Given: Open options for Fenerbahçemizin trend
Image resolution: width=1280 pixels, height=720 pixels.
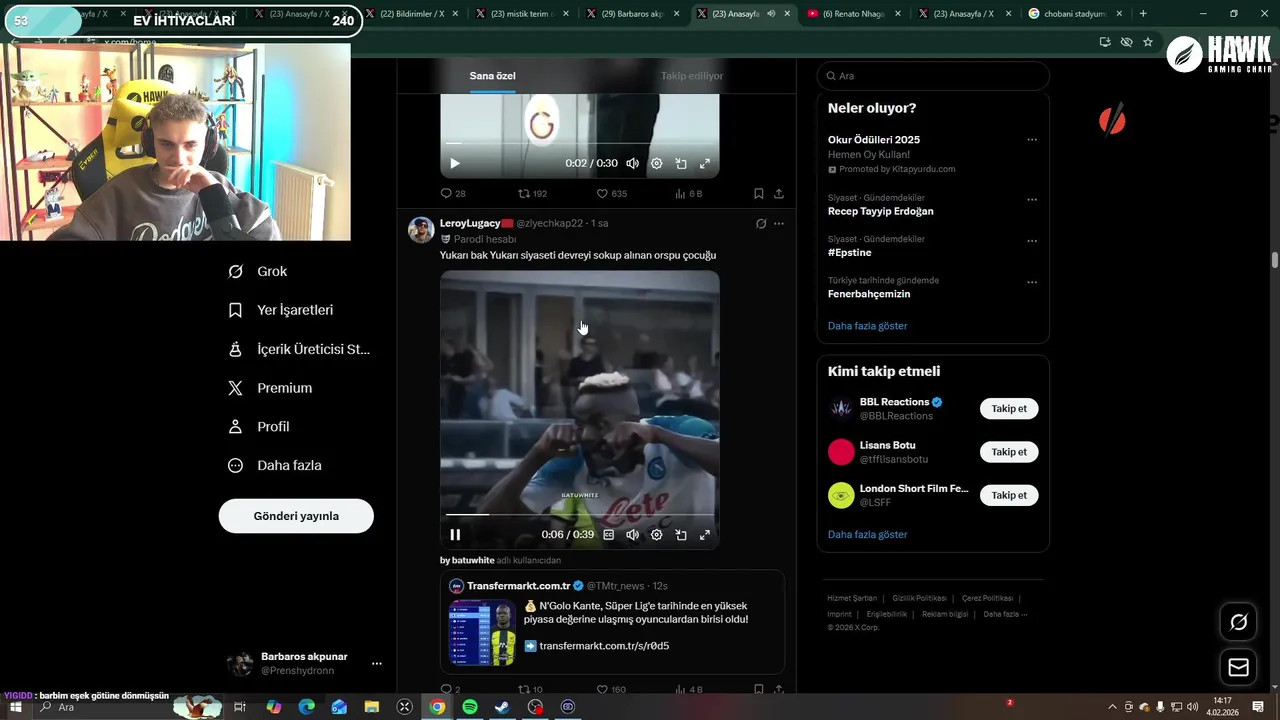Looking at the screenshot, I should click(x=1032, y=282).
